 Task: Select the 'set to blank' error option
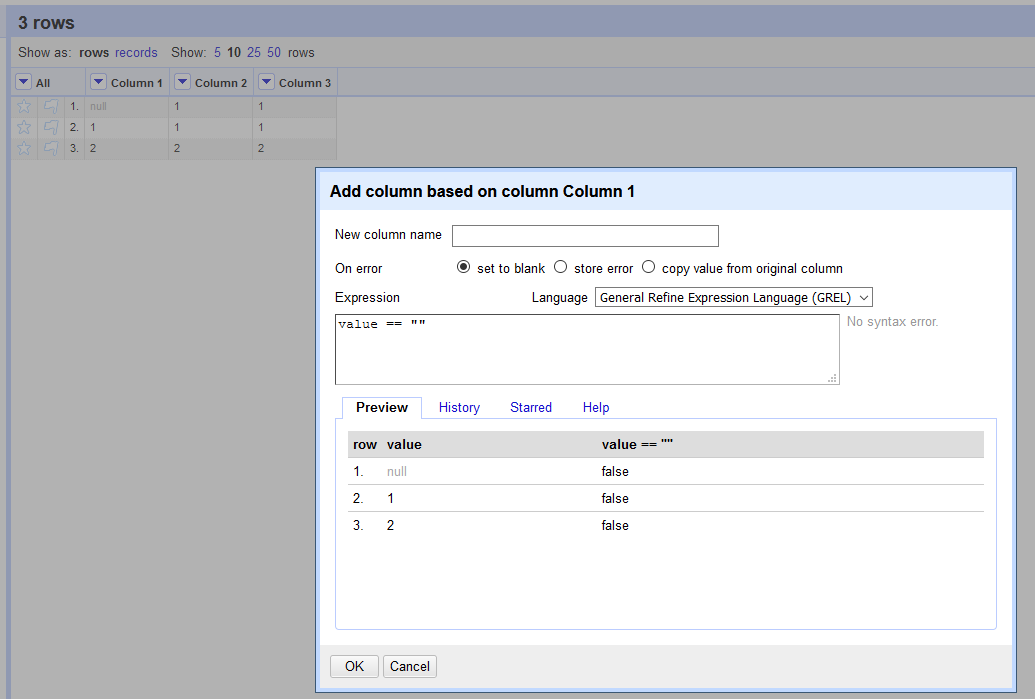click(x=463, y=267)
